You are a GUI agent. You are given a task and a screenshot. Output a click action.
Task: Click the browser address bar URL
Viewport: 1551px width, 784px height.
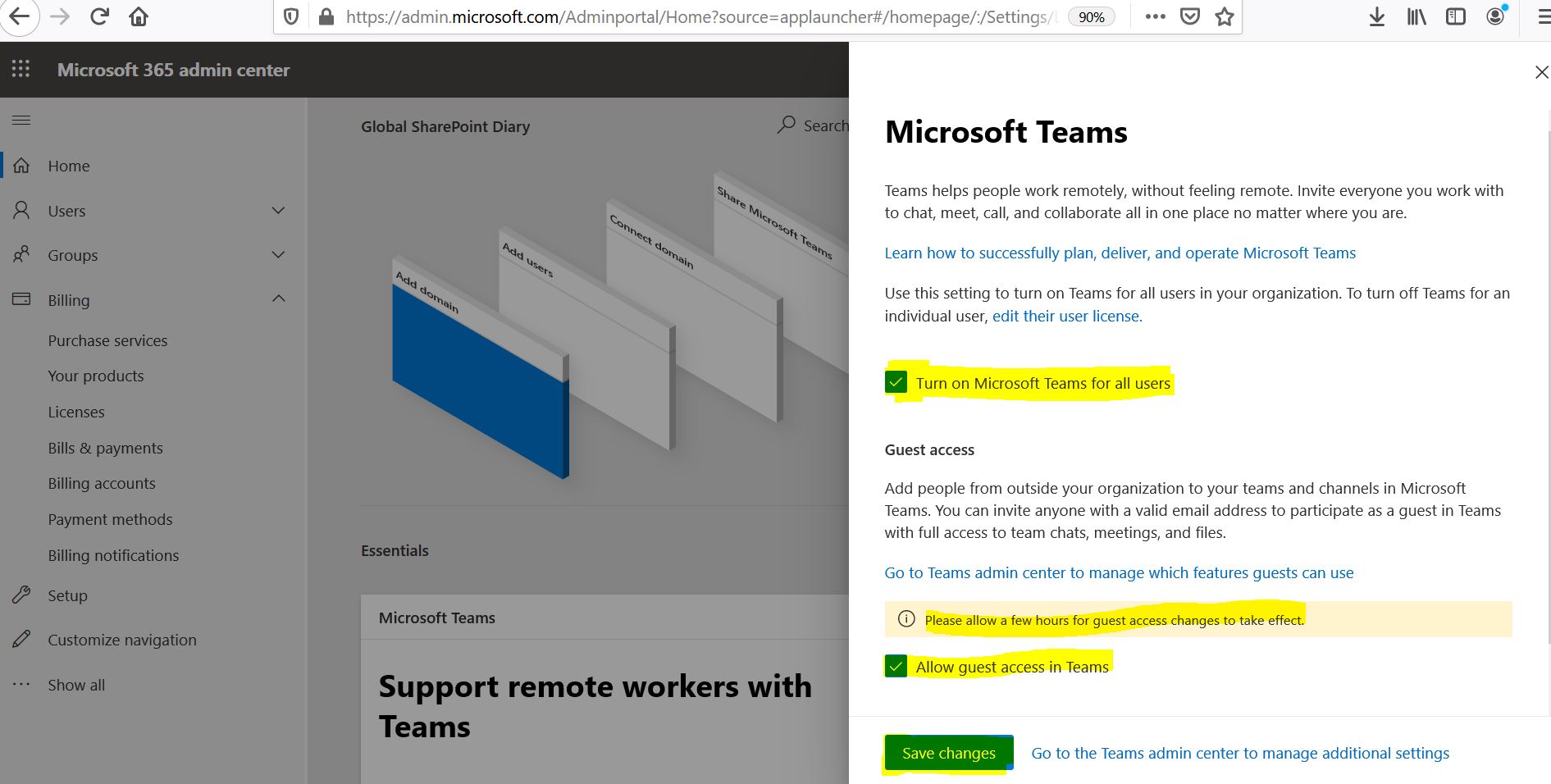click(x=701, y=16)
